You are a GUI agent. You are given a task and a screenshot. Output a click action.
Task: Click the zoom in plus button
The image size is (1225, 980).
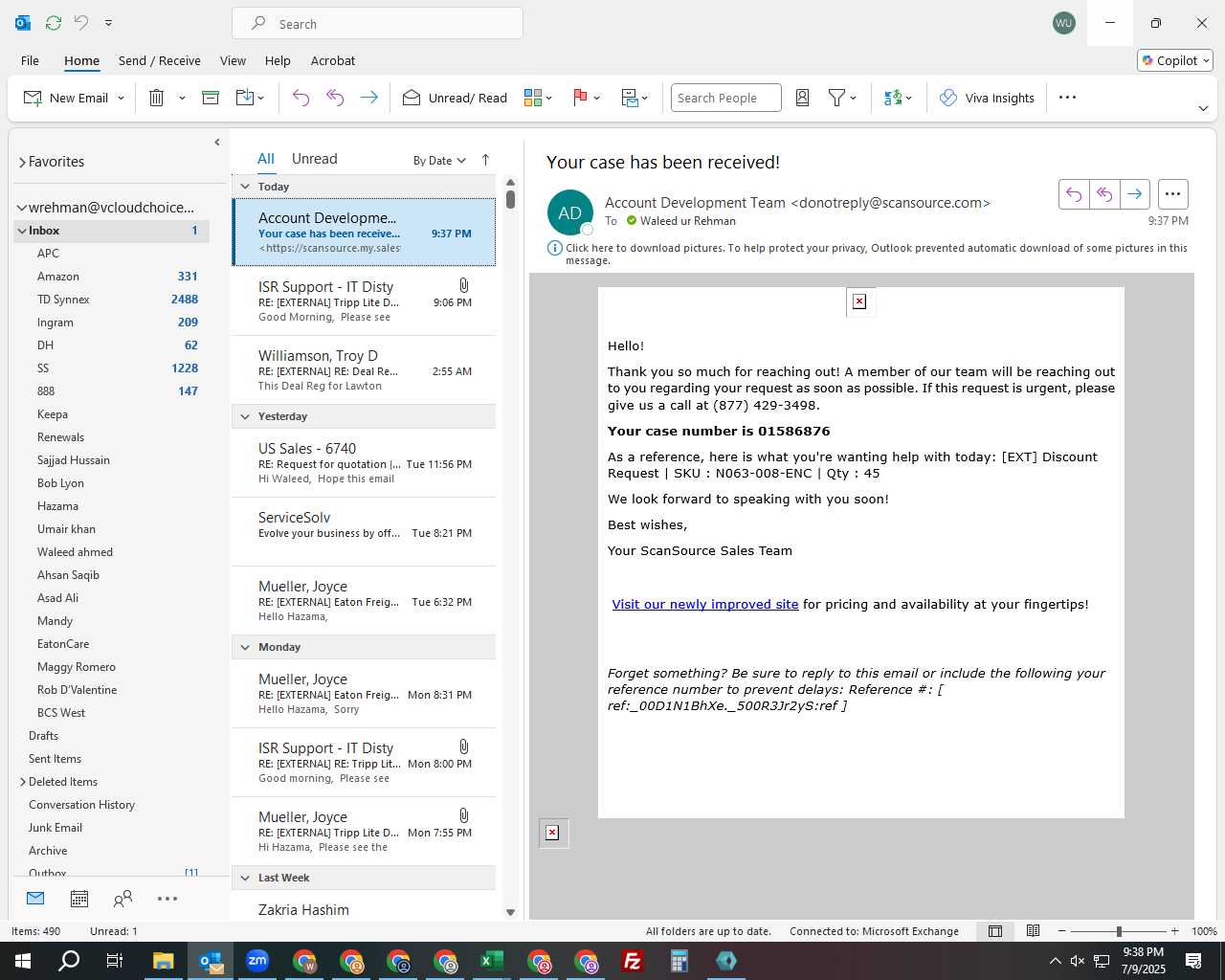pos(1174,931)
